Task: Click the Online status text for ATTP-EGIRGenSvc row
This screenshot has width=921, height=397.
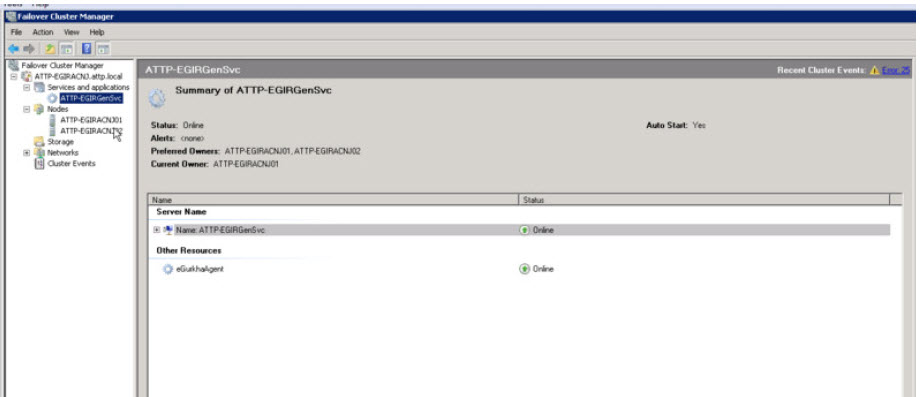Action: (543, 230)
